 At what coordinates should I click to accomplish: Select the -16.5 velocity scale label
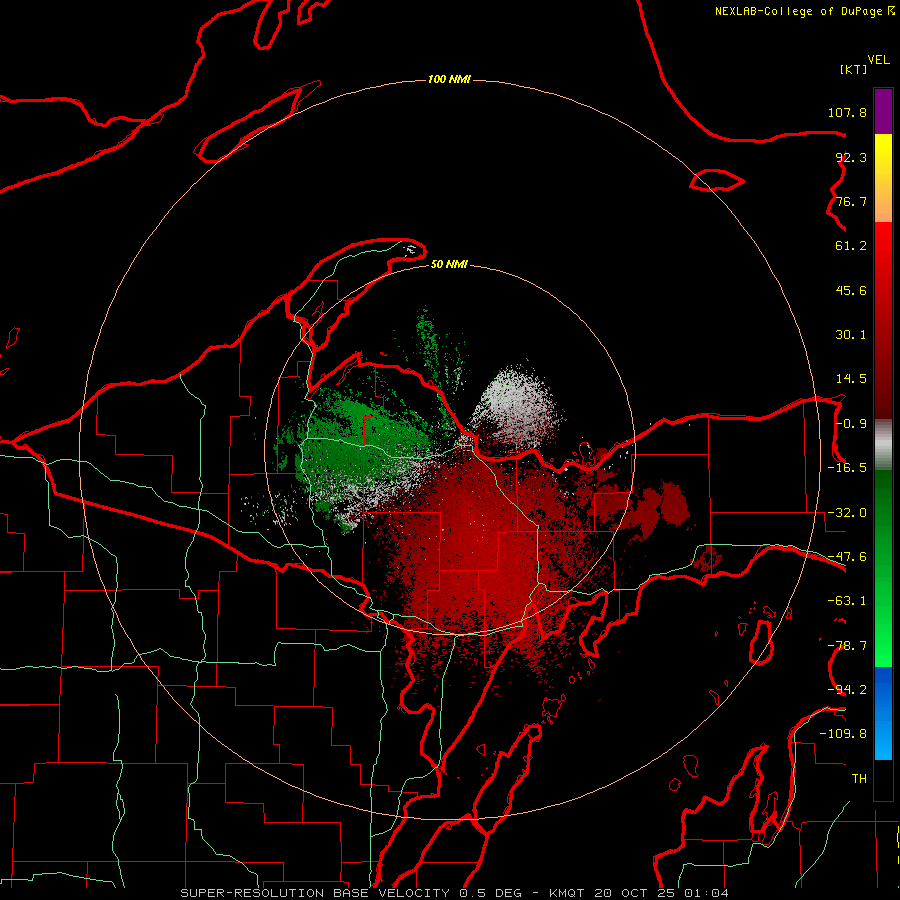tap(847, 468)
